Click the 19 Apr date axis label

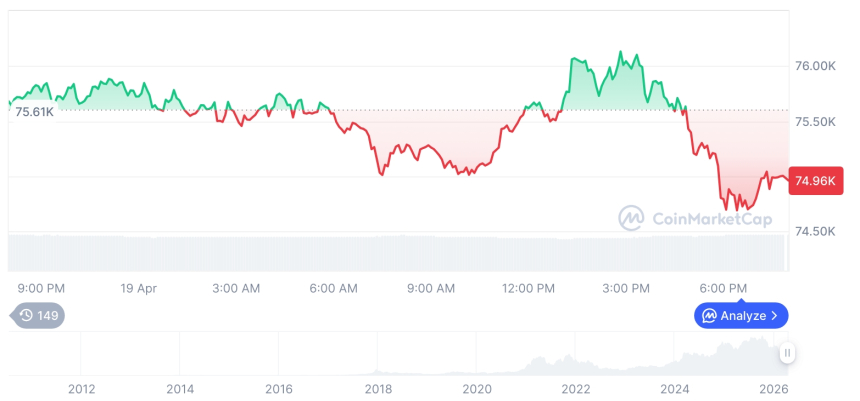pos(139,288)
